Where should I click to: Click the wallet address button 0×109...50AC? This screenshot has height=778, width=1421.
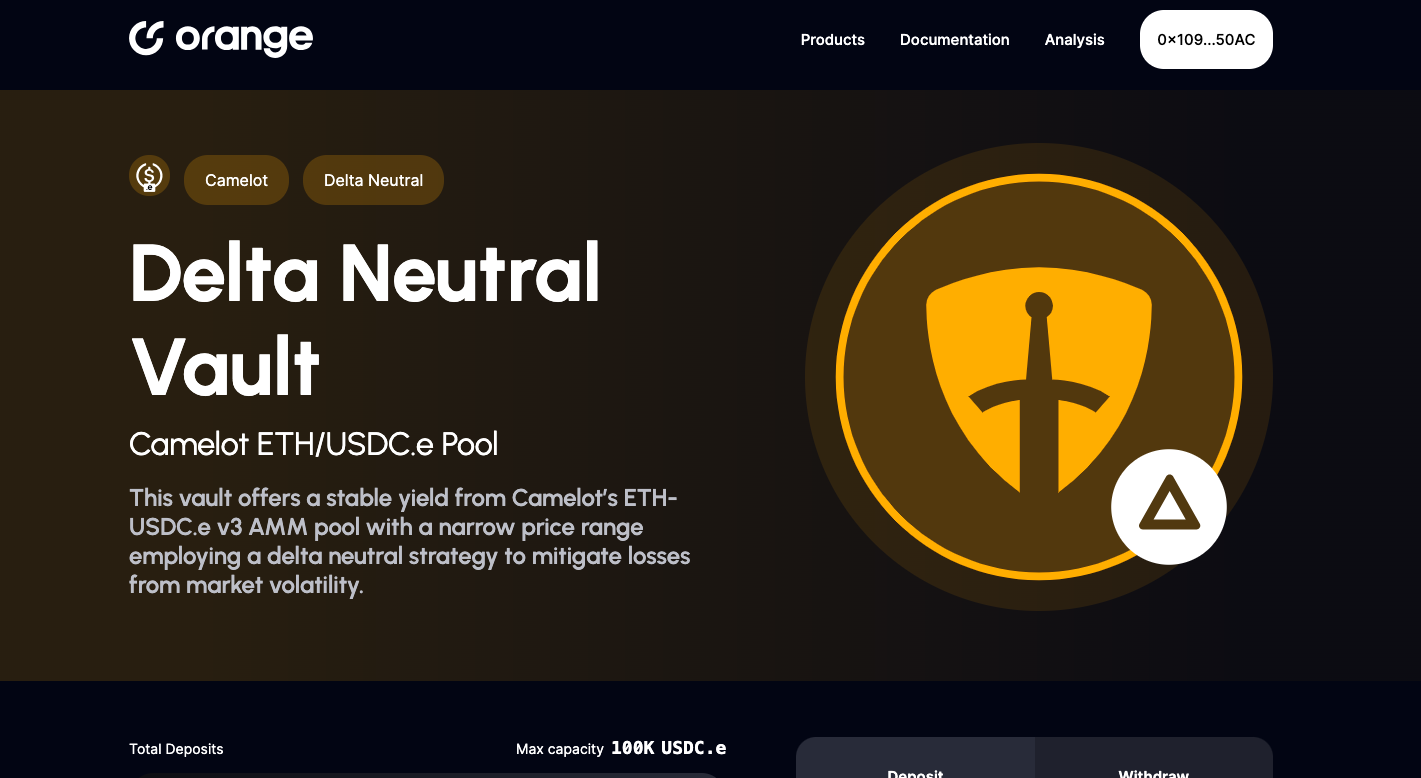[x=1206, y=40]
